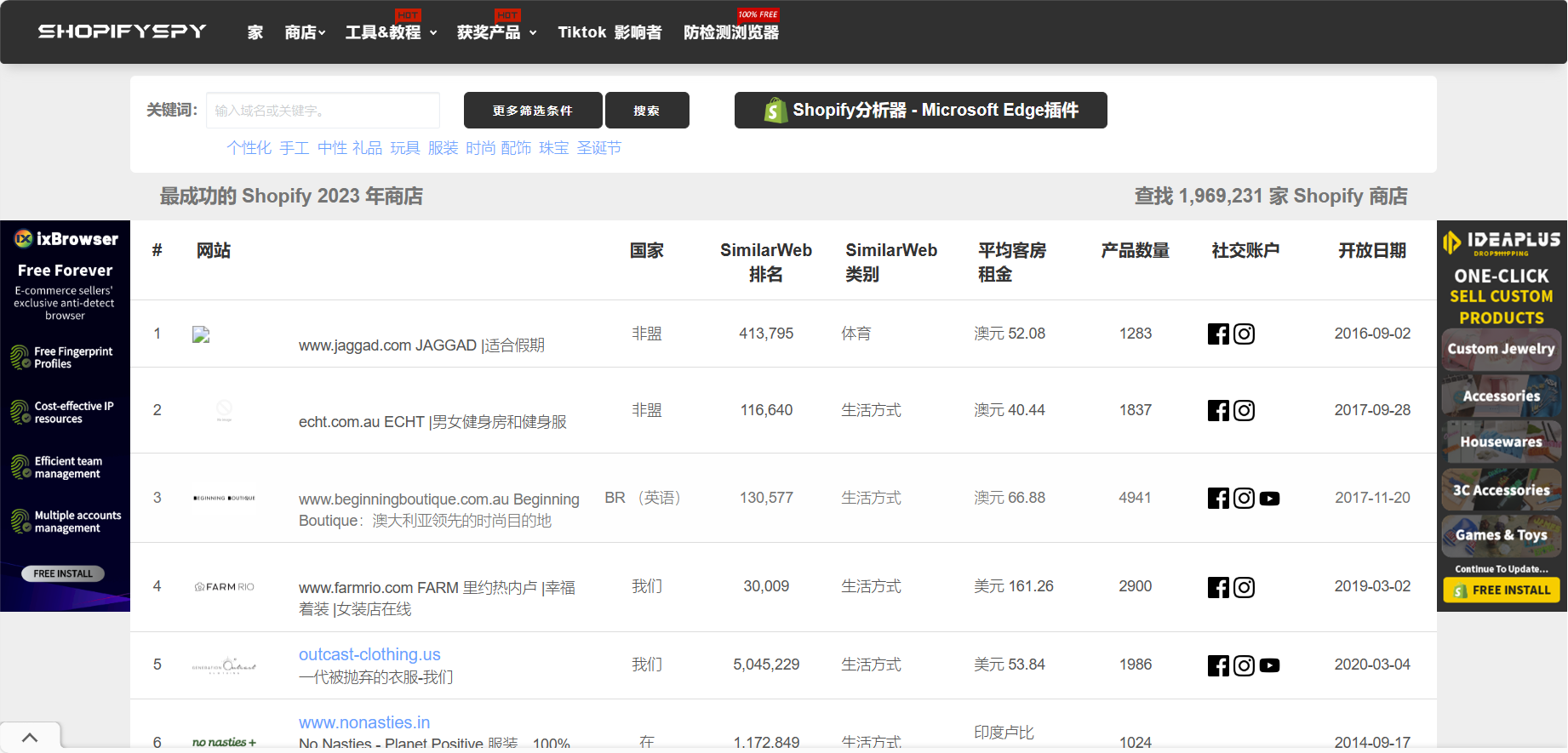Open YouTube channel for outcast-clothing.us row
The height and width of the screenshot is (753, 1568).
click(1269, 665)
